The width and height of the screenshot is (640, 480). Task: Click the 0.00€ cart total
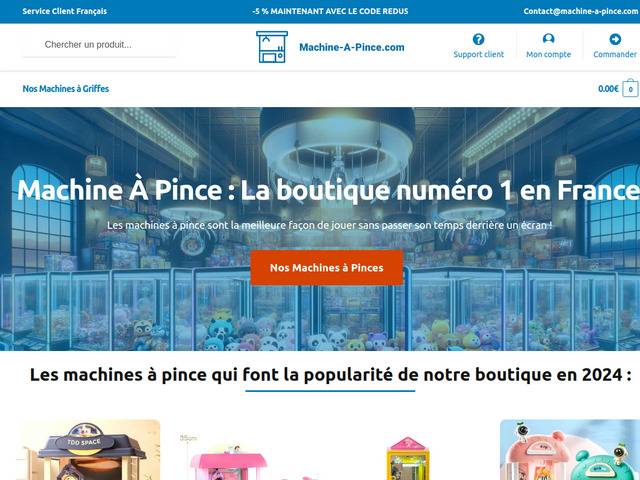[608, 89]
